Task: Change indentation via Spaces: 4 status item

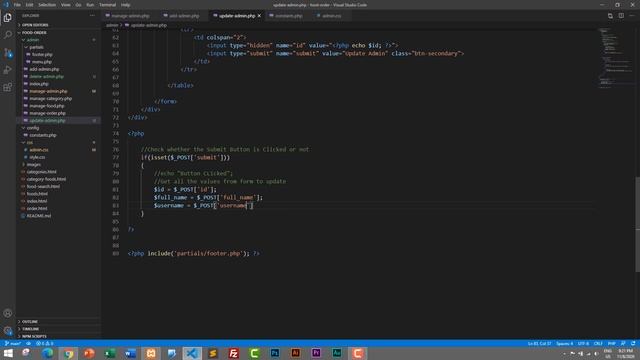Action: 564,343
